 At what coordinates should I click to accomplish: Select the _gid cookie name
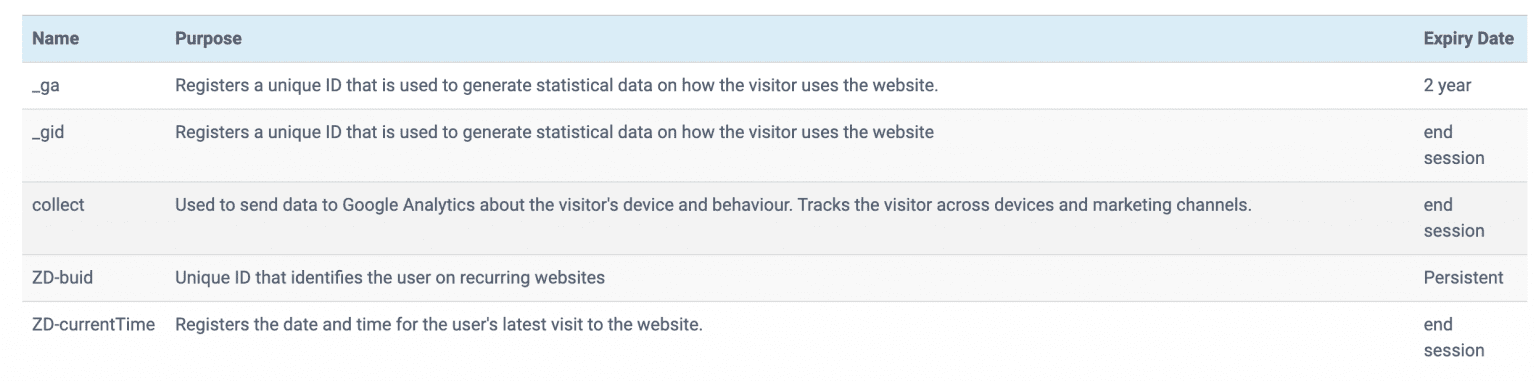50,132
